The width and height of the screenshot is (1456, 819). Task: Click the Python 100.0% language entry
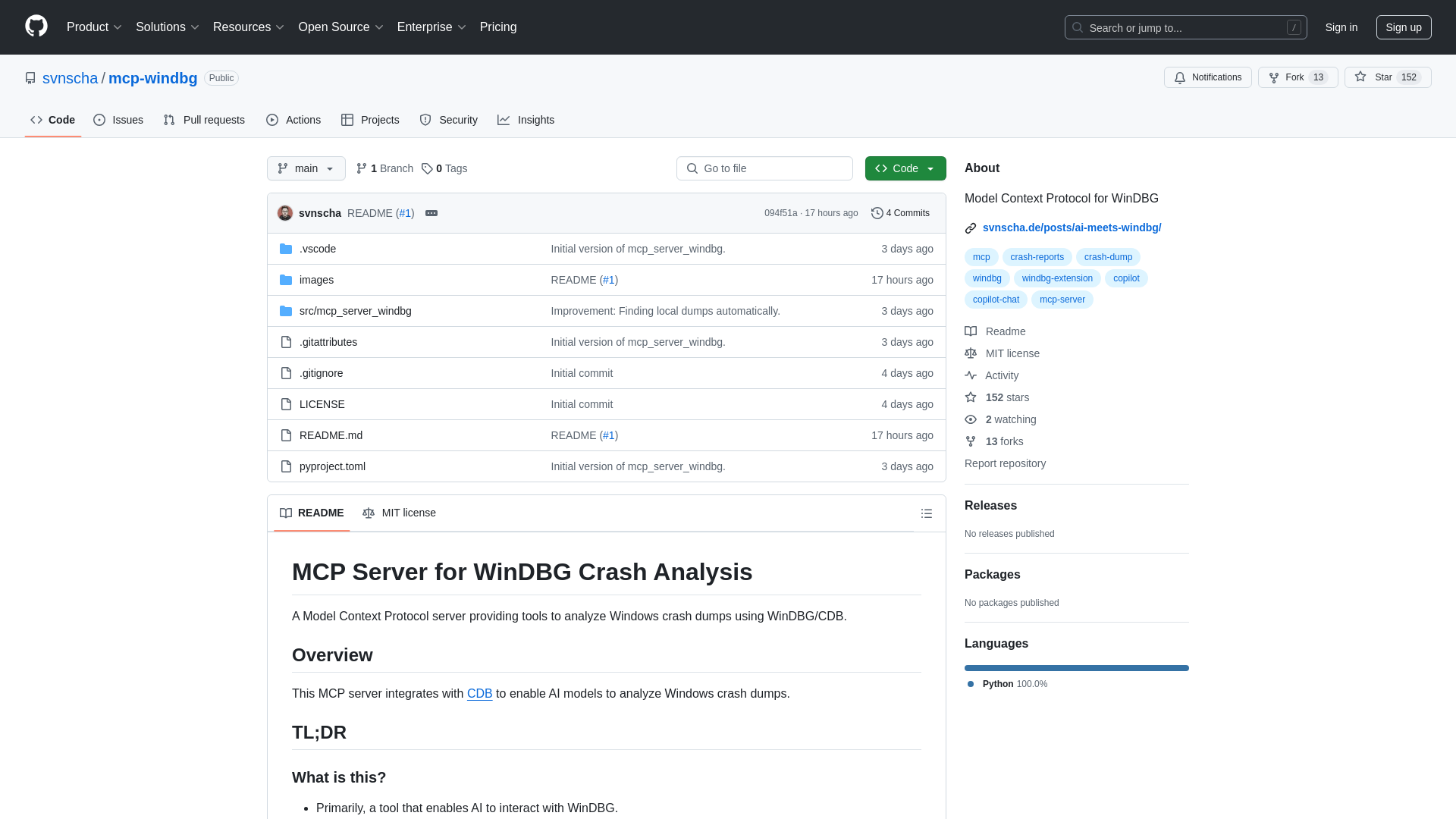[x=1007, y=684]
